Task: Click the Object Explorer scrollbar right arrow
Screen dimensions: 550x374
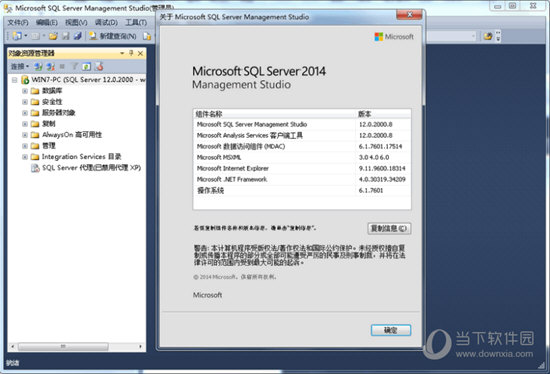Action: coord(140,347)
